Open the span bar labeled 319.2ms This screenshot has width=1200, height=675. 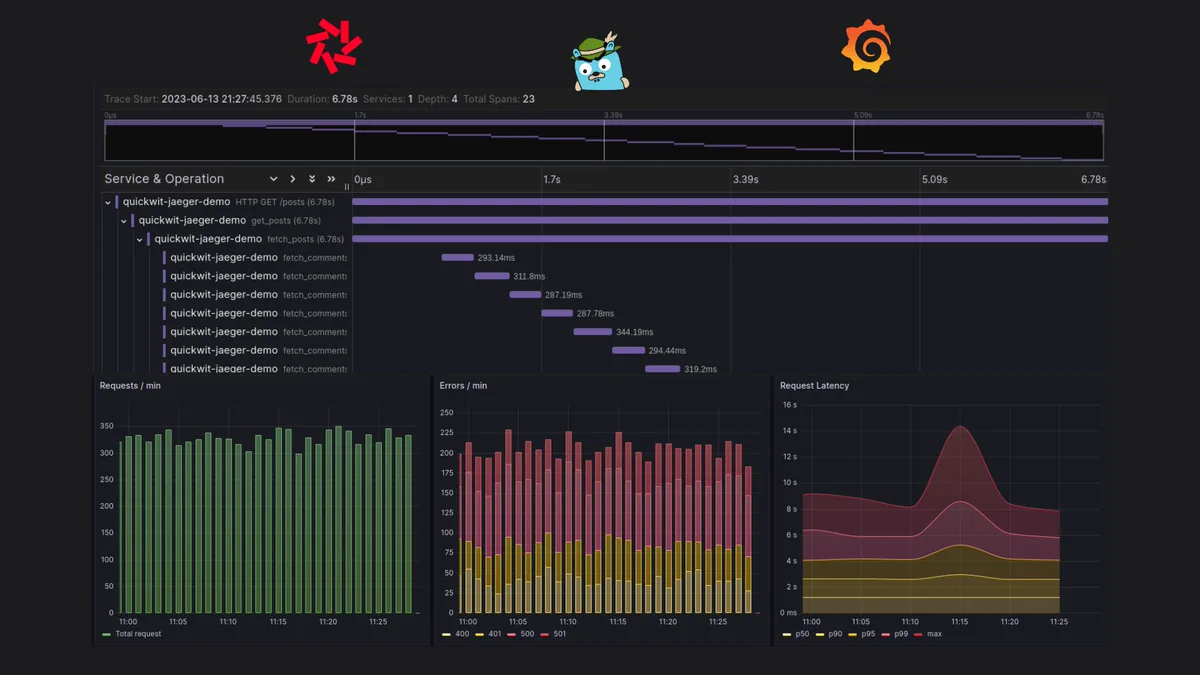(662, 369)
